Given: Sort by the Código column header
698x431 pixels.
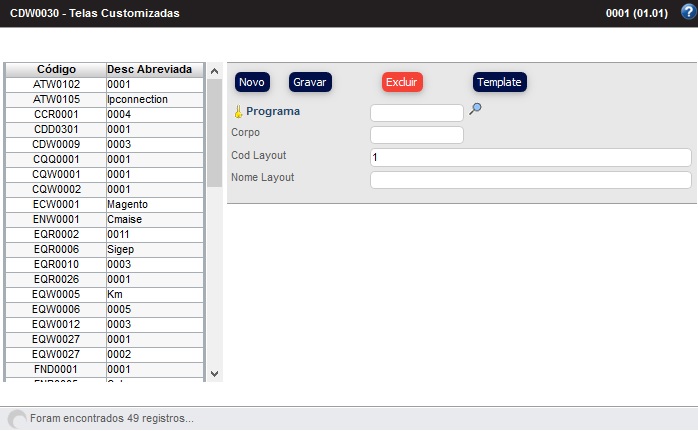Looking at the screenshot, I should [56, 70].
